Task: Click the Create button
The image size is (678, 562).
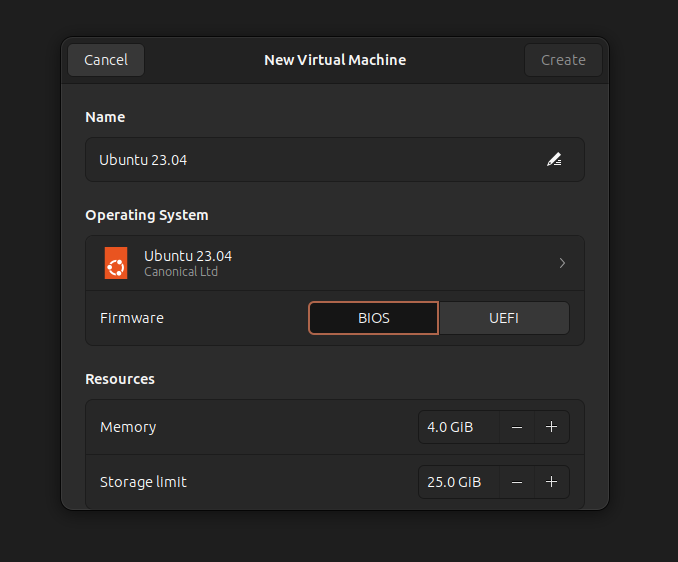Action: [x=563, y=60]
